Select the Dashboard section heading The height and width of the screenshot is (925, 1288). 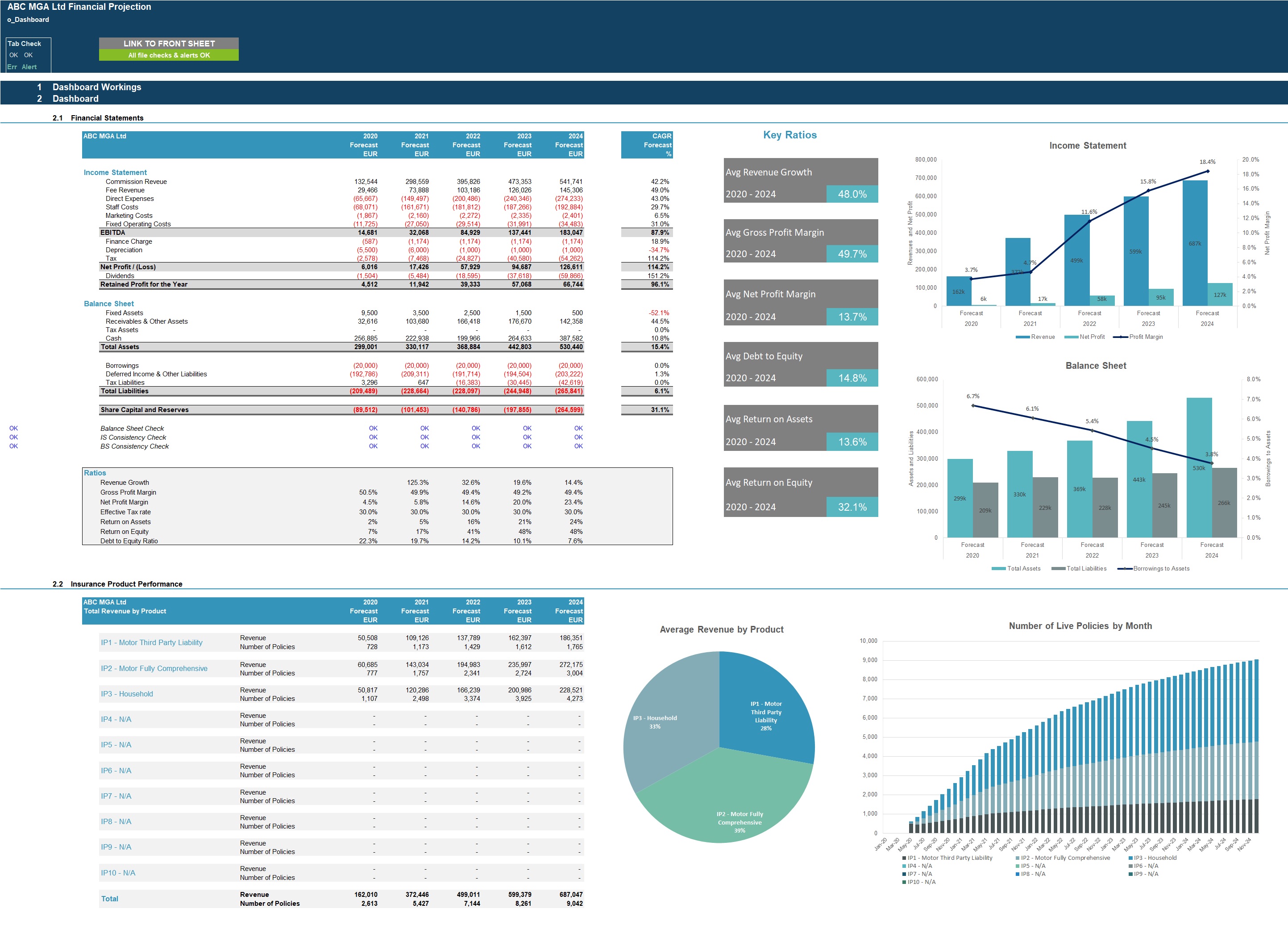point(75,98)
